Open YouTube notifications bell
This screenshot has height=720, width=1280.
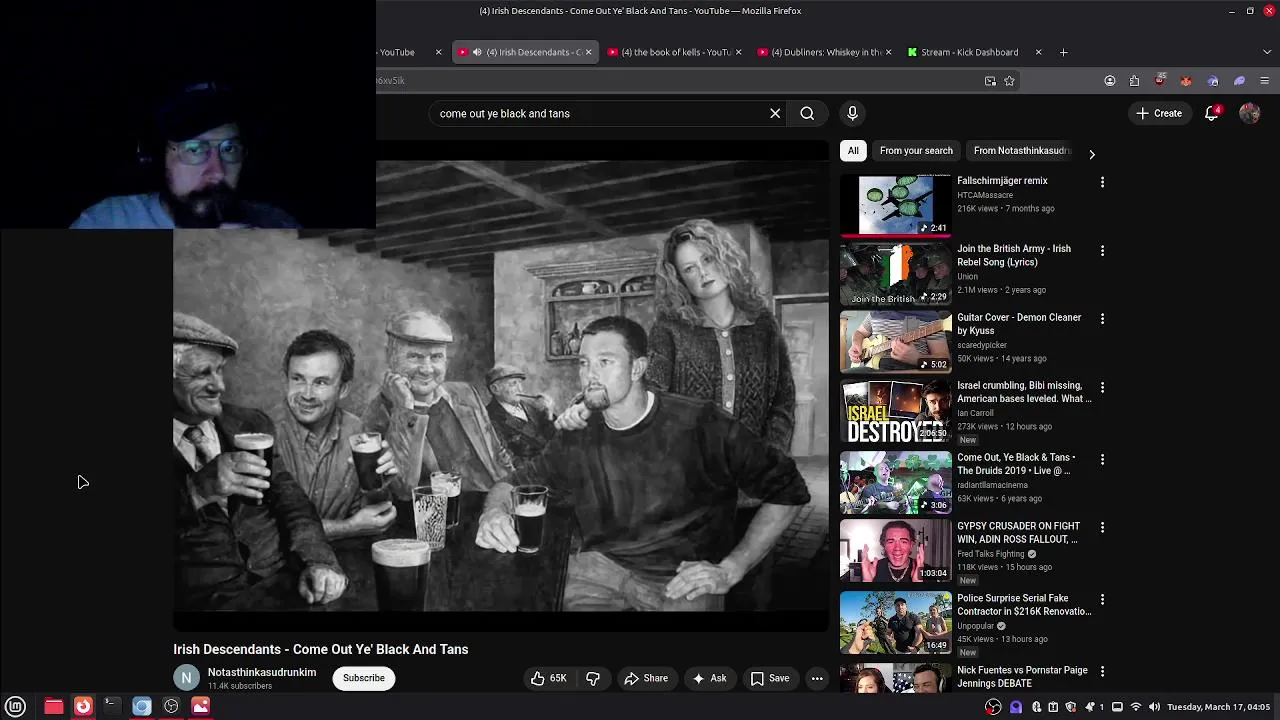pyautogui.click(x=1212, y=113)
